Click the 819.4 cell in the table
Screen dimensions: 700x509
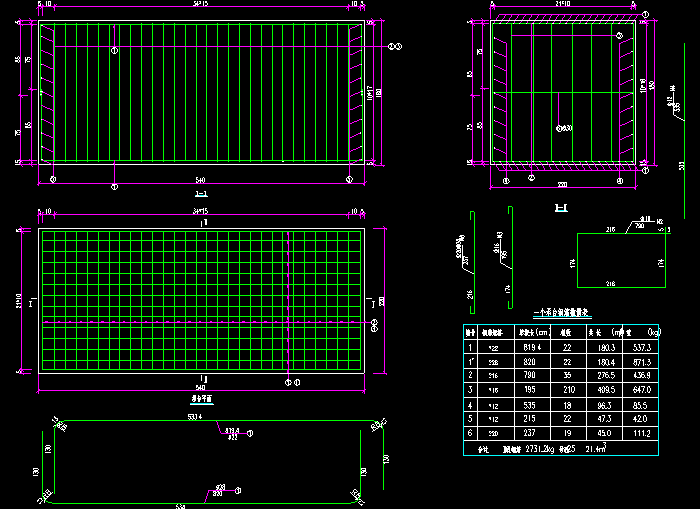click(x=530, y=346)
